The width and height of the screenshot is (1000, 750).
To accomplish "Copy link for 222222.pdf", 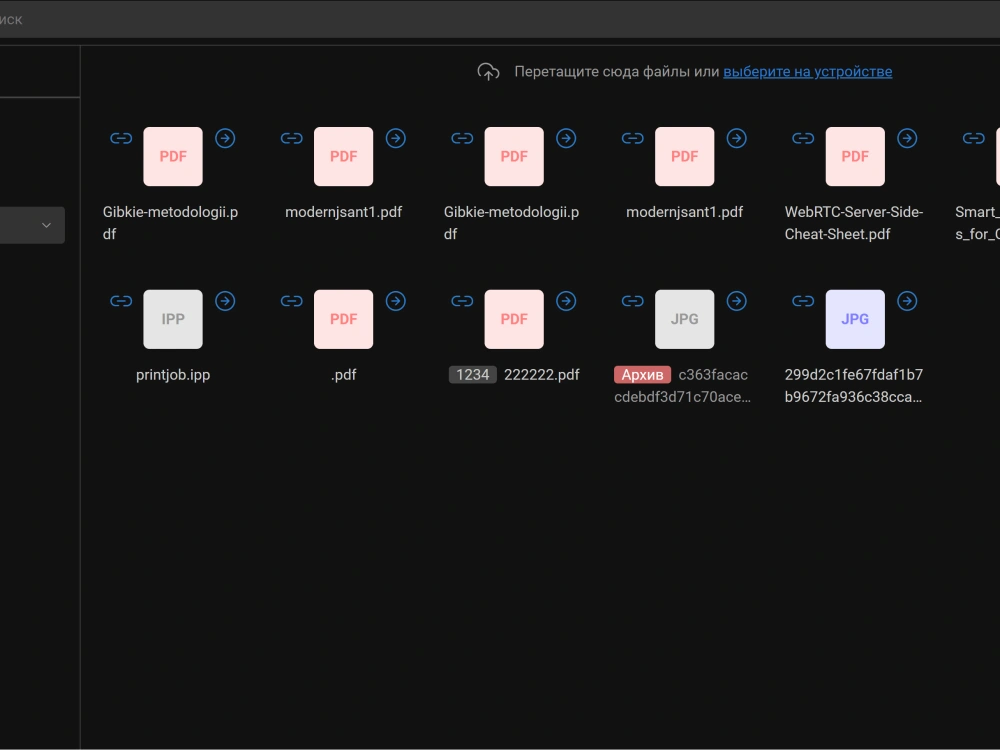I will [x=462, y=301].
